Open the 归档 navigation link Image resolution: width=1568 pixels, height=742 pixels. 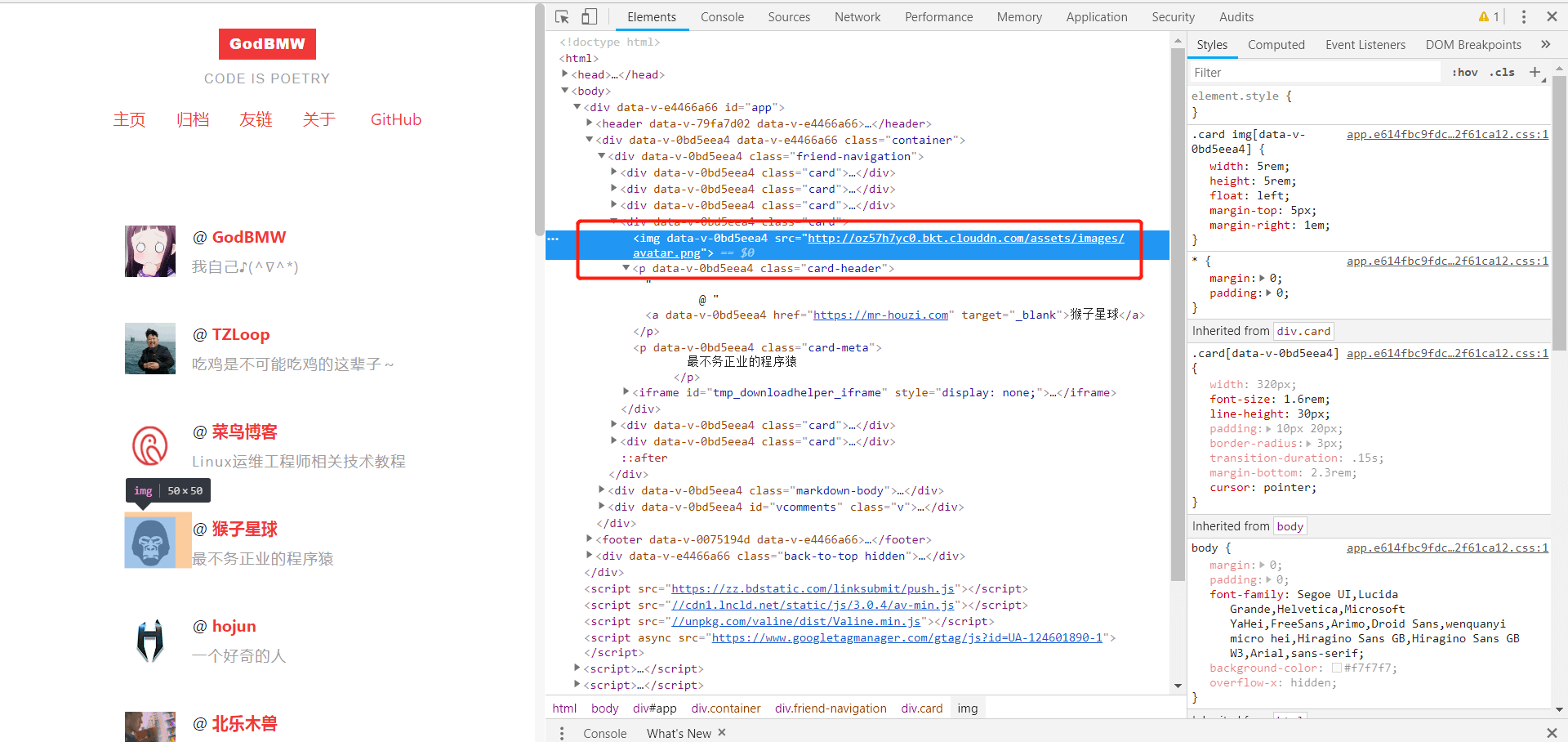click(x=193, y=119)
